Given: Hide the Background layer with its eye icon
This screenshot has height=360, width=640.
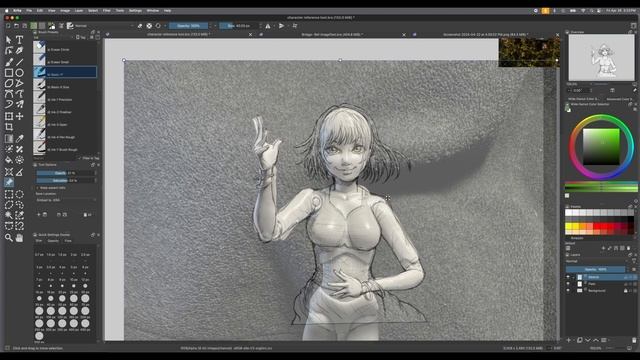Looking at the screenshot, I should (568, 291).
